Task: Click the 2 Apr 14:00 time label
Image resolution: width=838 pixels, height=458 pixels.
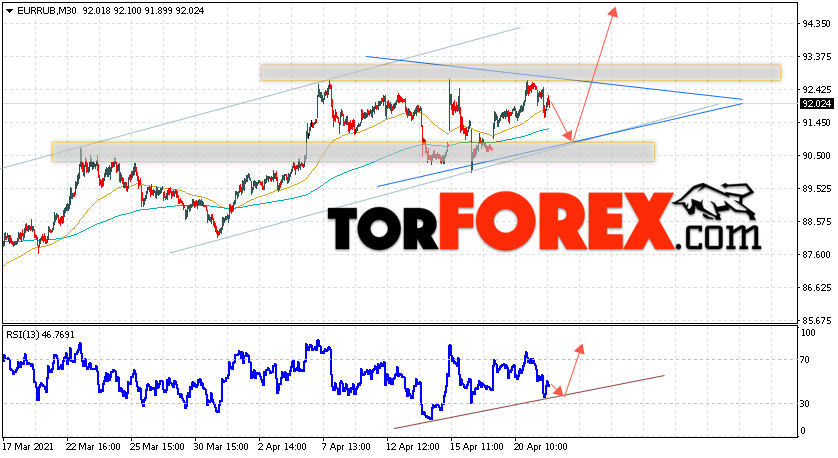Action: click(282, 446)
